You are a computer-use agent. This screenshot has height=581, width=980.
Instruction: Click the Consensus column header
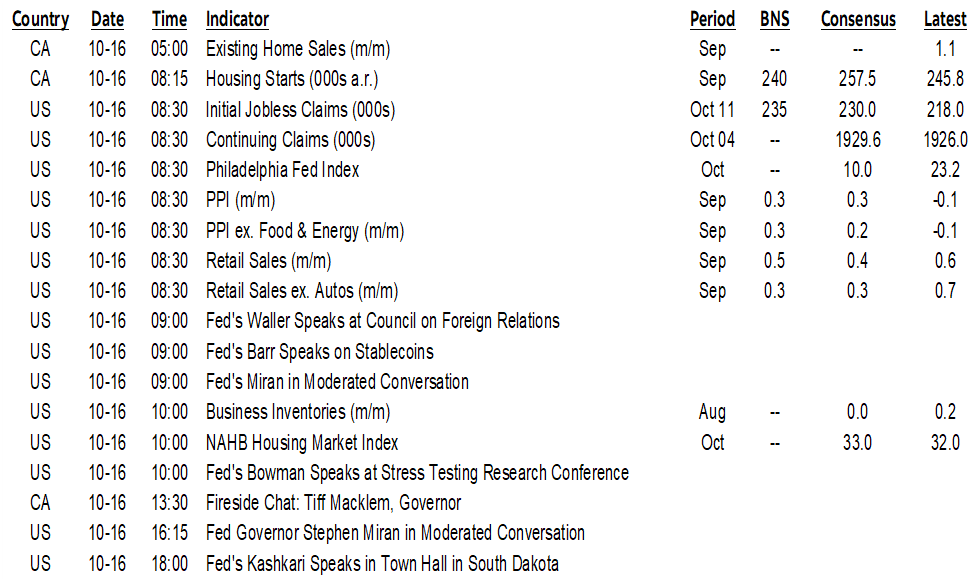857,19
